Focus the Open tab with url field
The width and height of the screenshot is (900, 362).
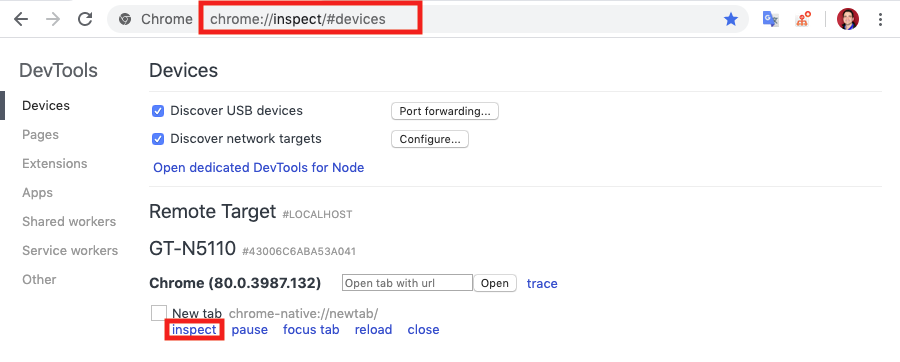[407, 283]
